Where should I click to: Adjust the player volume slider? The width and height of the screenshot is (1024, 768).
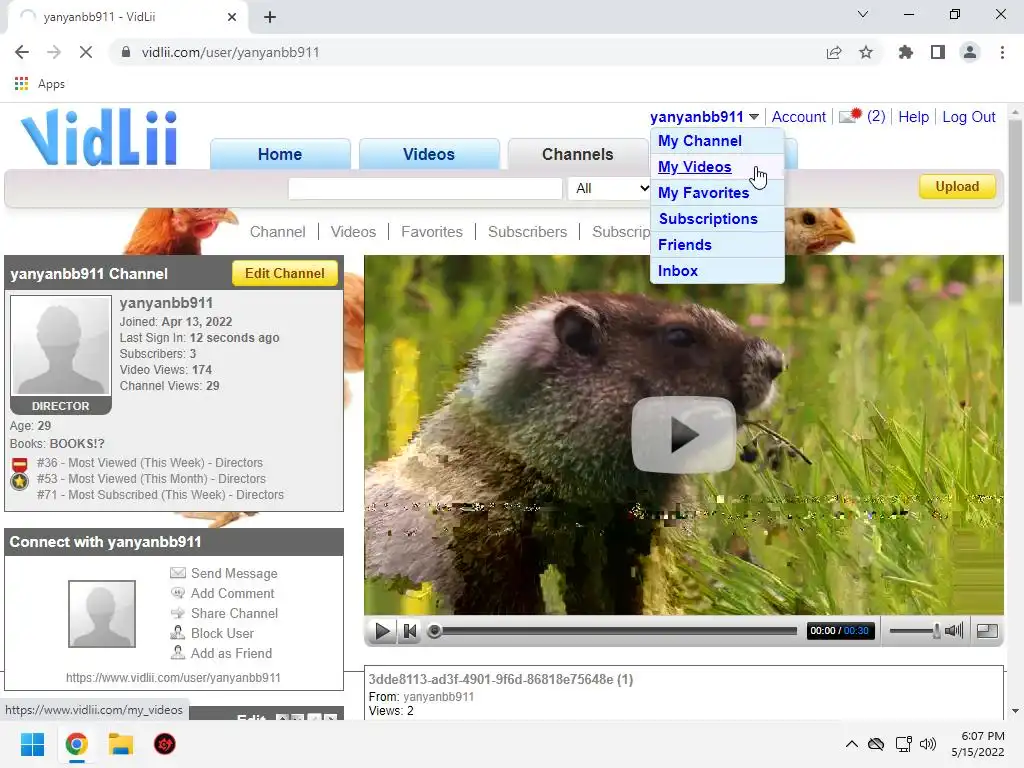[915, 631]
